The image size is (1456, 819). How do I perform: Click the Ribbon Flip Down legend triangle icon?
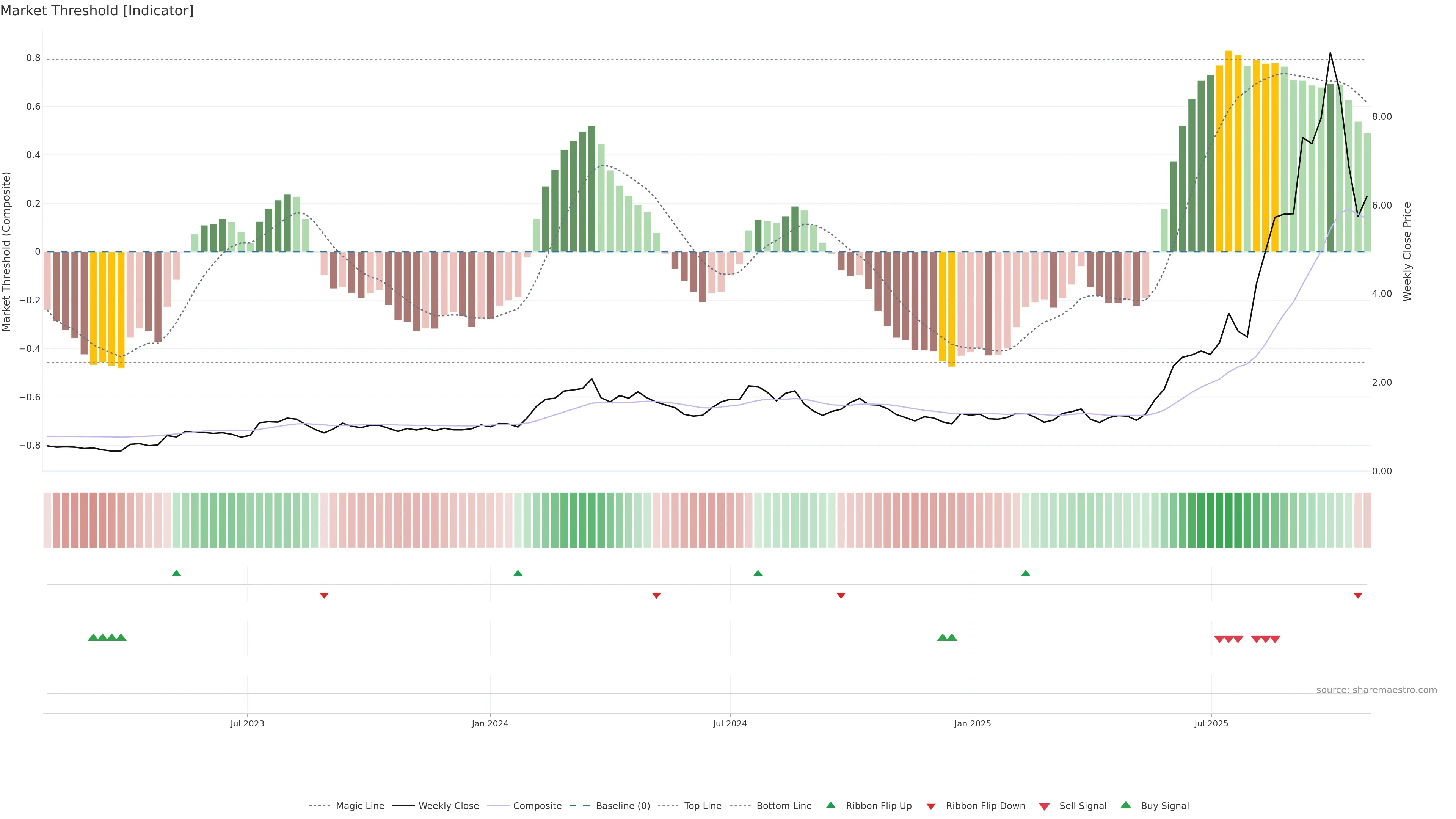click(x=930, y=806)
